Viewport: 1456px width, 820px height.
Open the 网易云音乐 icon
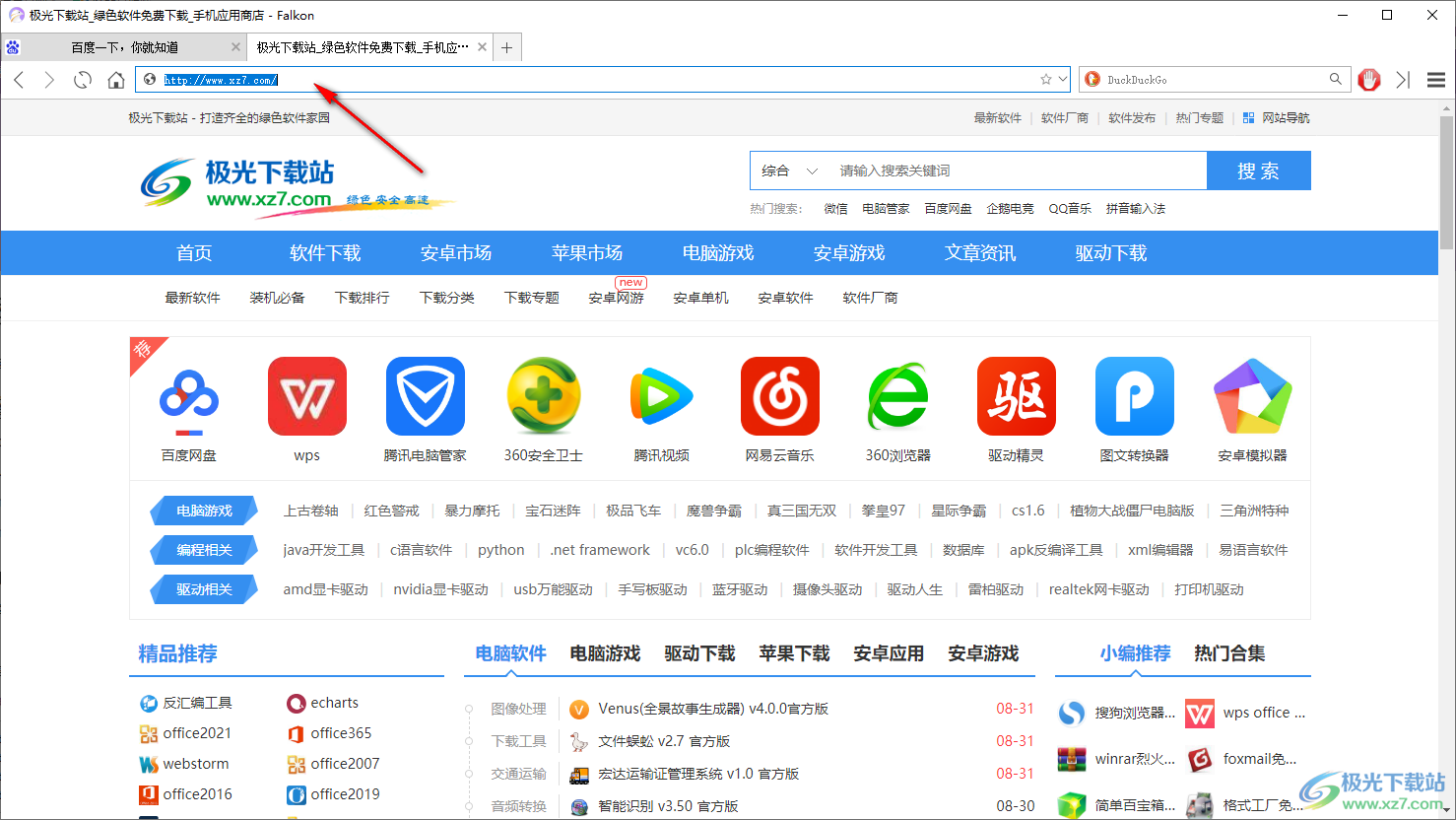[780, 396]
